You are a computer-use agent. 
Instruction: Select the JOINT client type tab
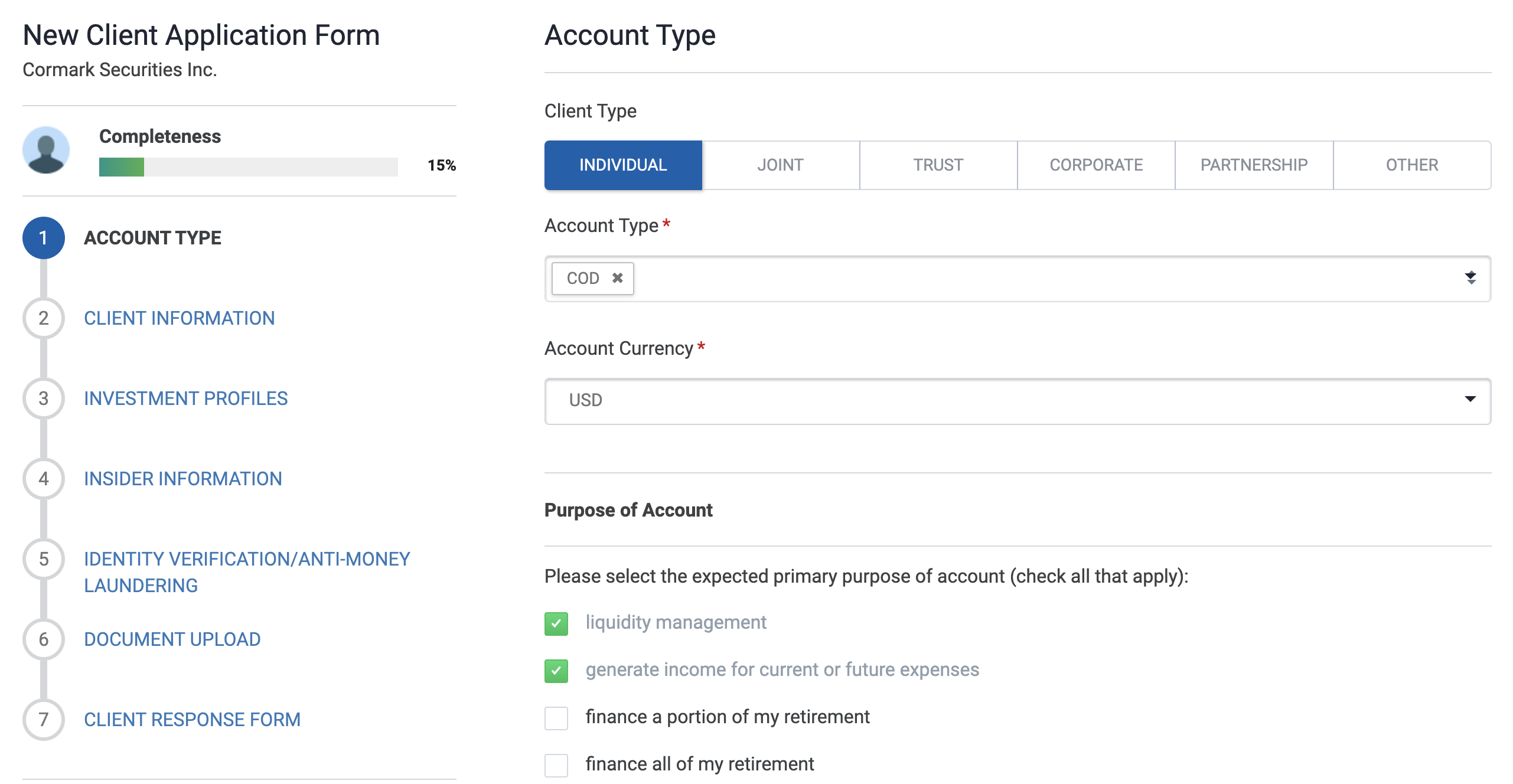tap(779, 164)
